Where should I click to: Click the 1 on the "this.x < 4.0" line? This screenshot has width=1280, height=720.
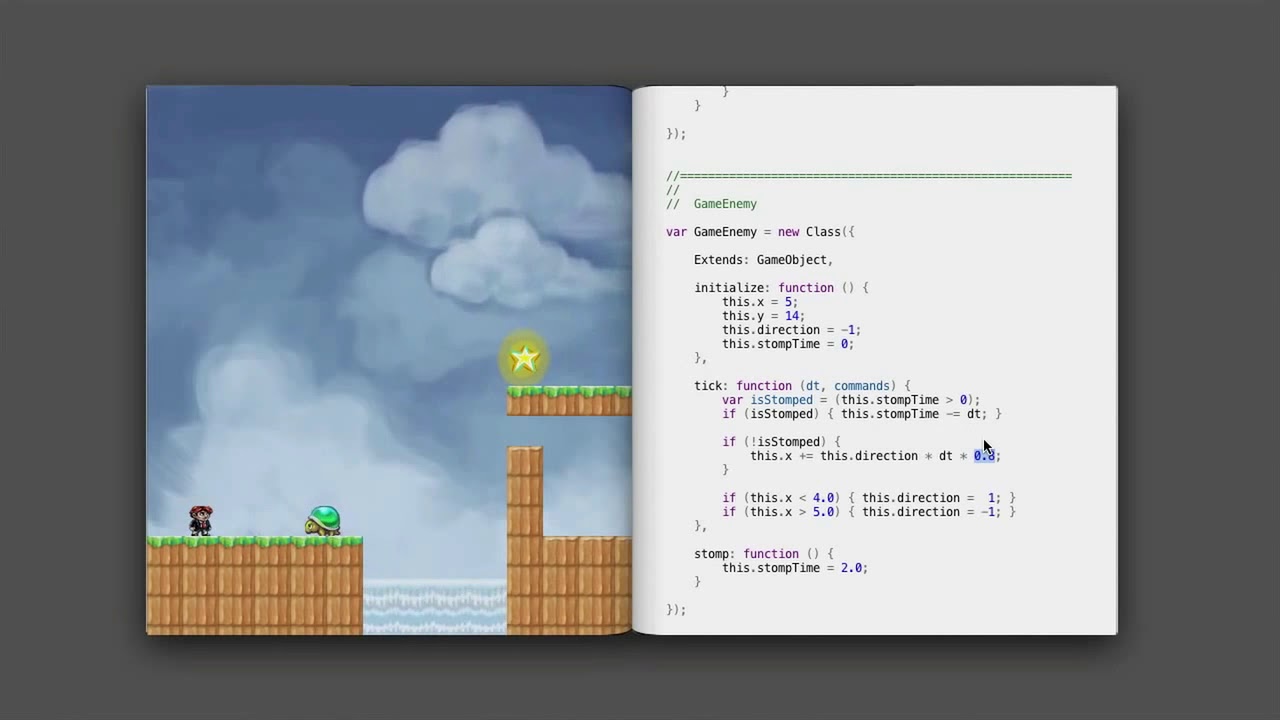pyautogui.click(x=992, y=498)
